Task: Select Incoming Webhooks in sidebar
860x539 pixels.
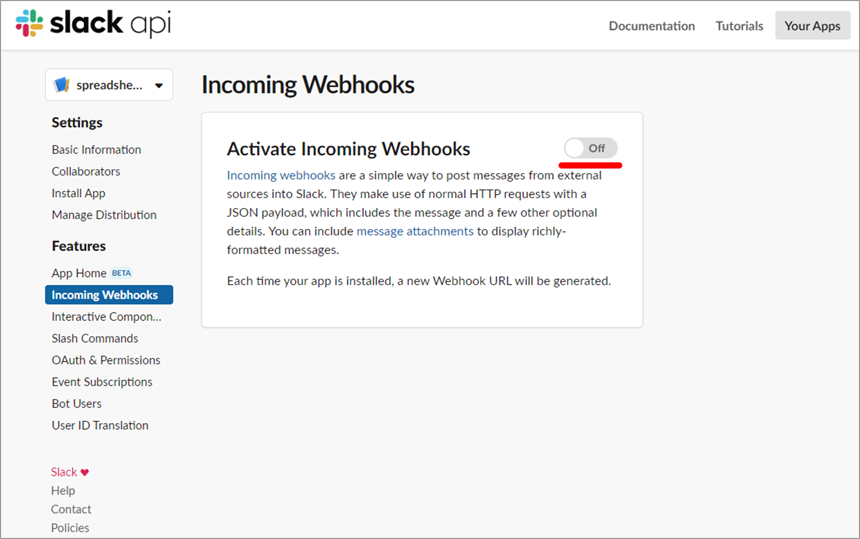Action: tap(109, 295)
